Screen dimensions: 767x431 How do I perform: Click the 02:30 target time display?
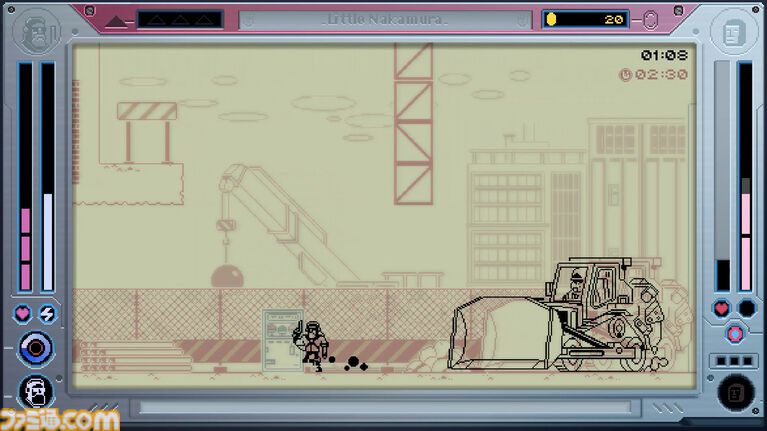pos(661,75)
